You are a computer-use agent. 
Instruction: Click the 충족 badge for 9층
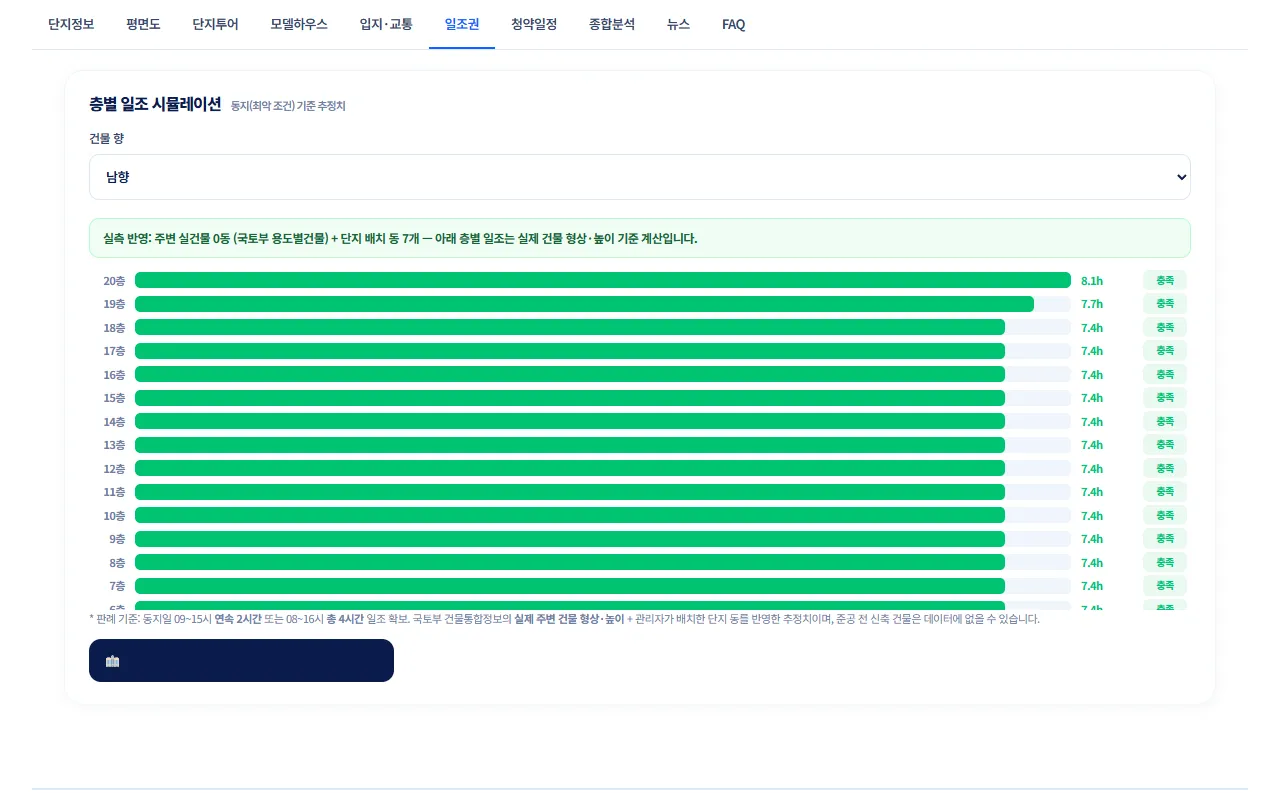tap(1165, 539)
